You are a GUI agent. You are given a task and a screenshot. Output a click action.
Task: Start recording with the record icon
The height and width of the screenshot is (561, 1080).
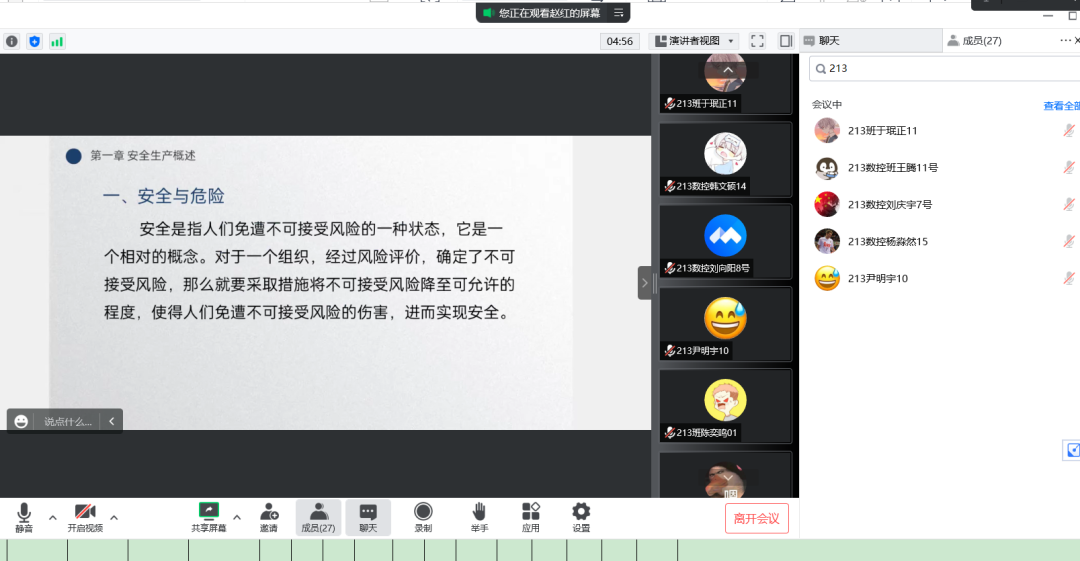click(423, 512)
